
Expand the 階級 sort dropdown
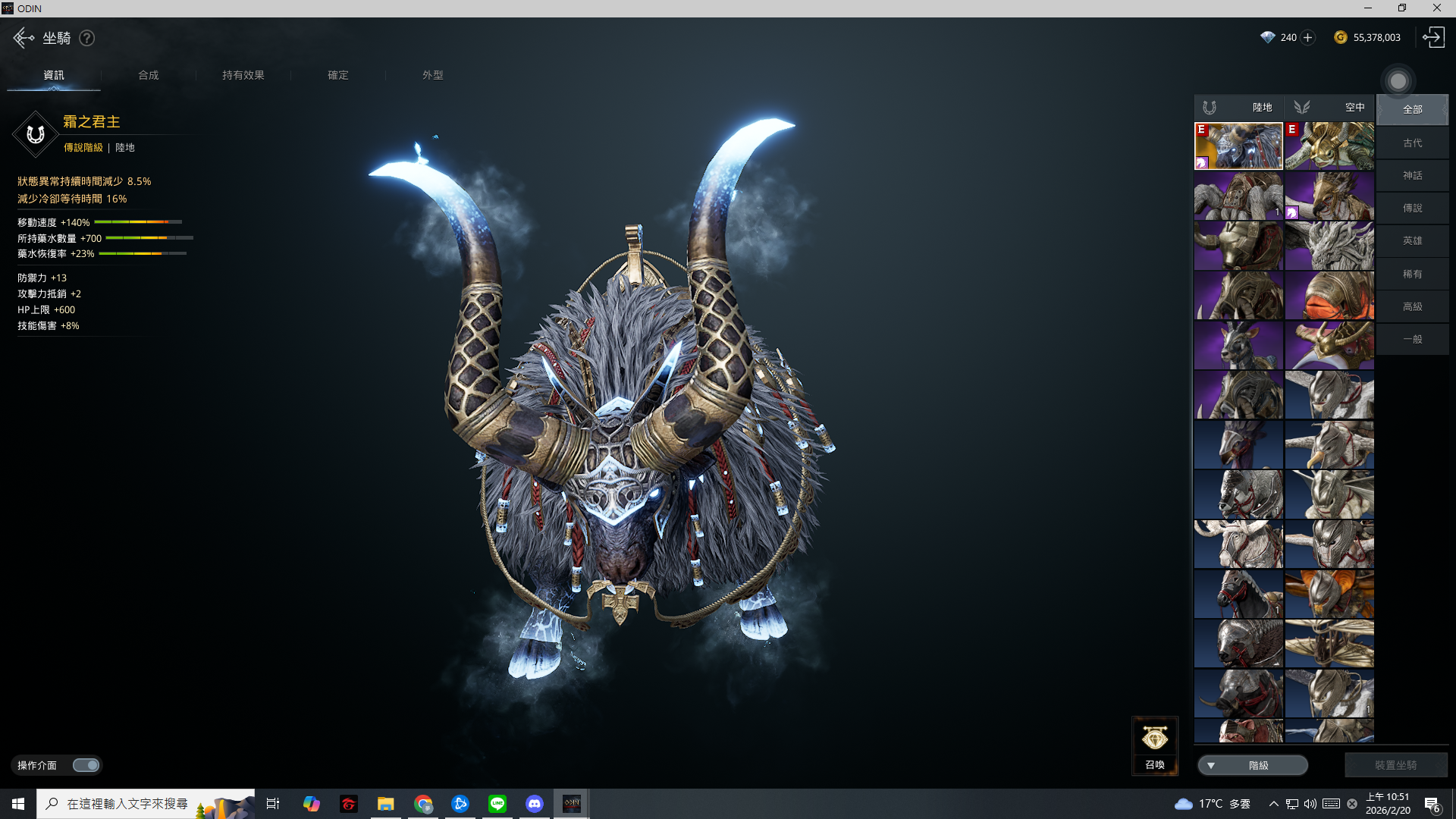click(x=1252, y=765)
